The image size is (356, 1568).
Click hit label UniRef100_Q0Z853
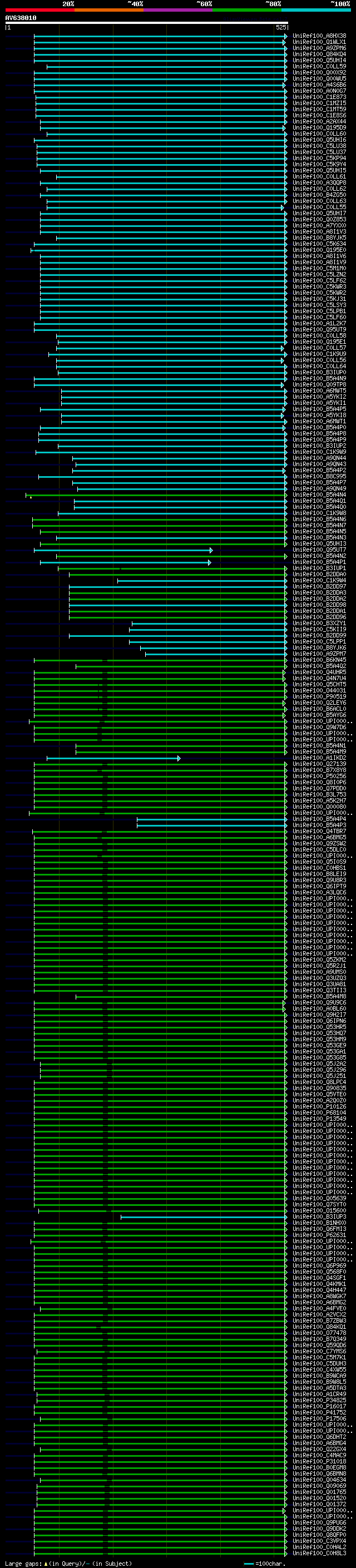click(319, 220)
